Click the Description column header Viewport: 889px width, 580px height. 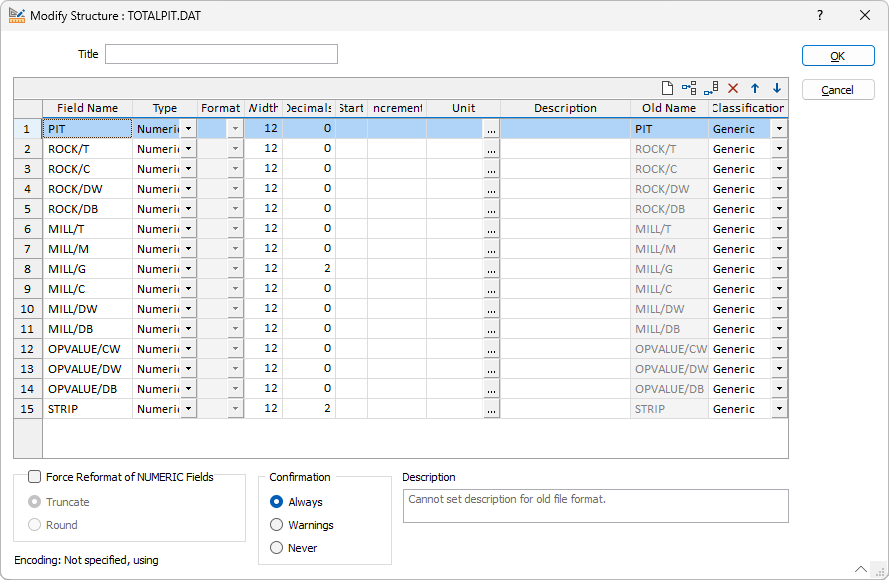point(565,108)
